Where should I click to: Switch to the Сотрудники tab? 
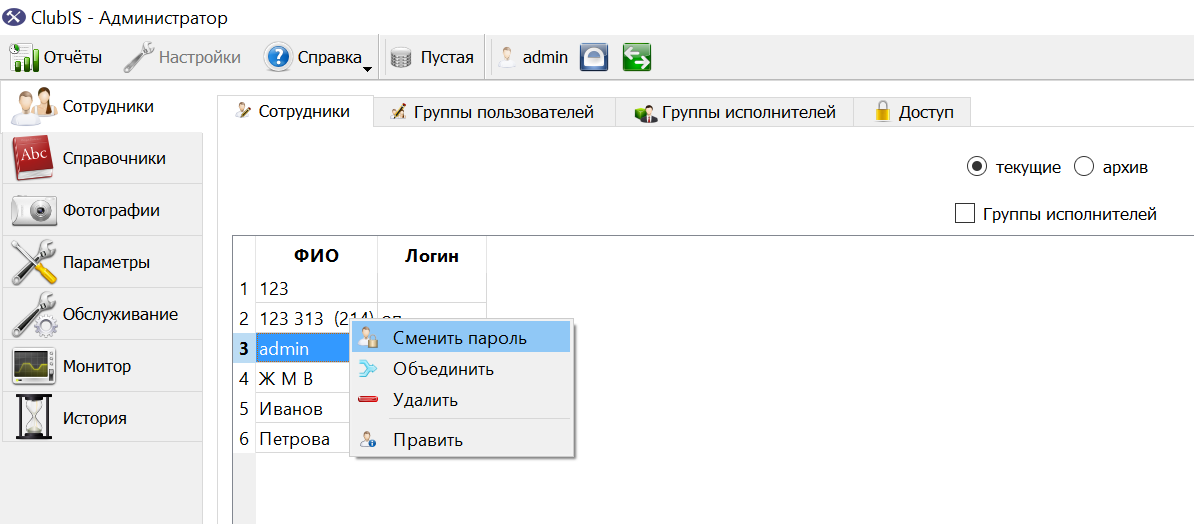point(295,112)
